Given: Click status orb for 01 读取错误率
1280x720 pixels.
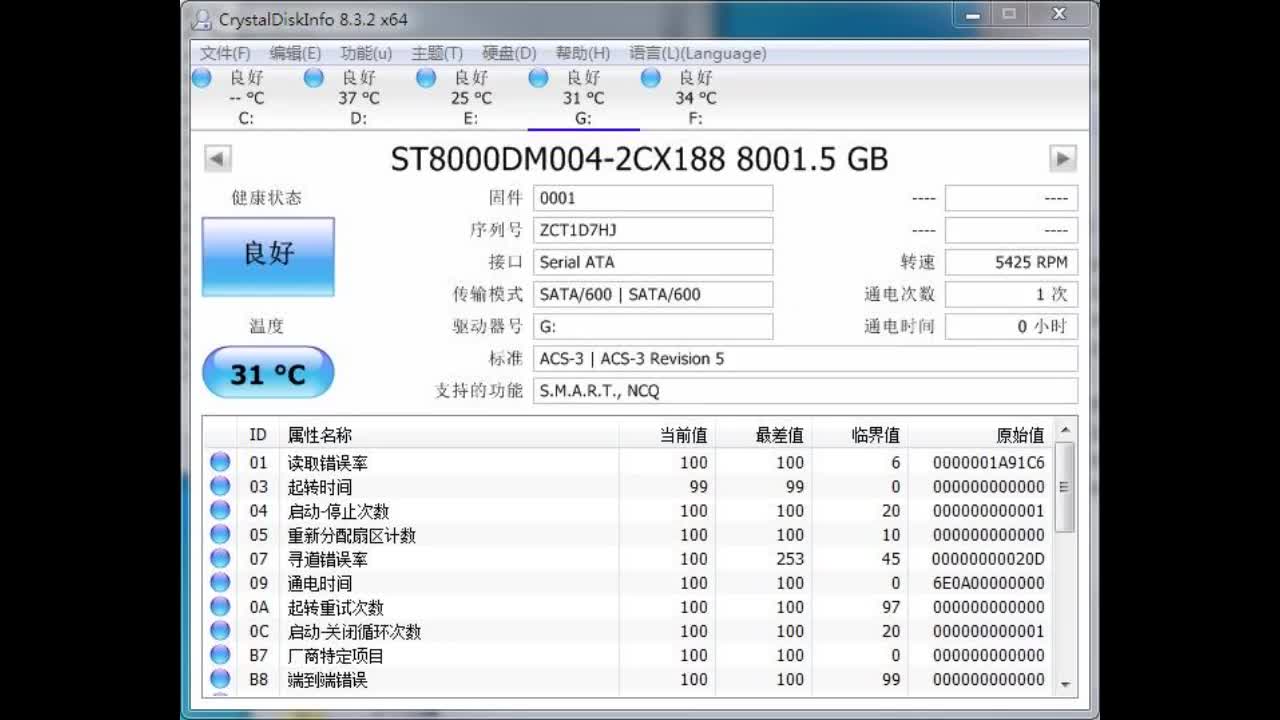Looking at the screenshot, I should (x=220, y=462).
